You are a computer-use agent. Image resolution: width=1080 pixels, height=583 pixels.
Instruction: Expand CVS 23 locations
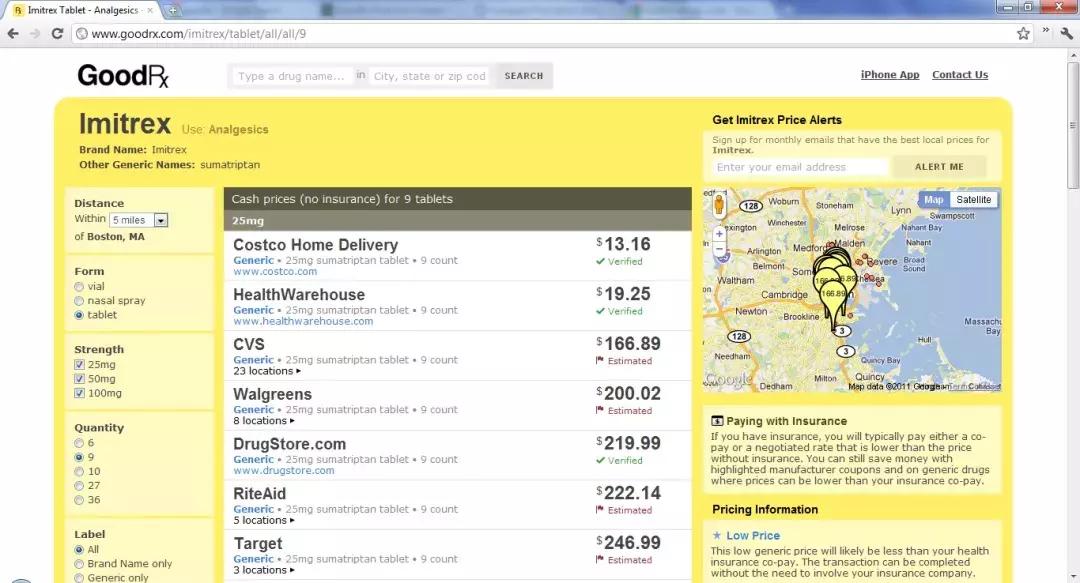pos(267,371)
